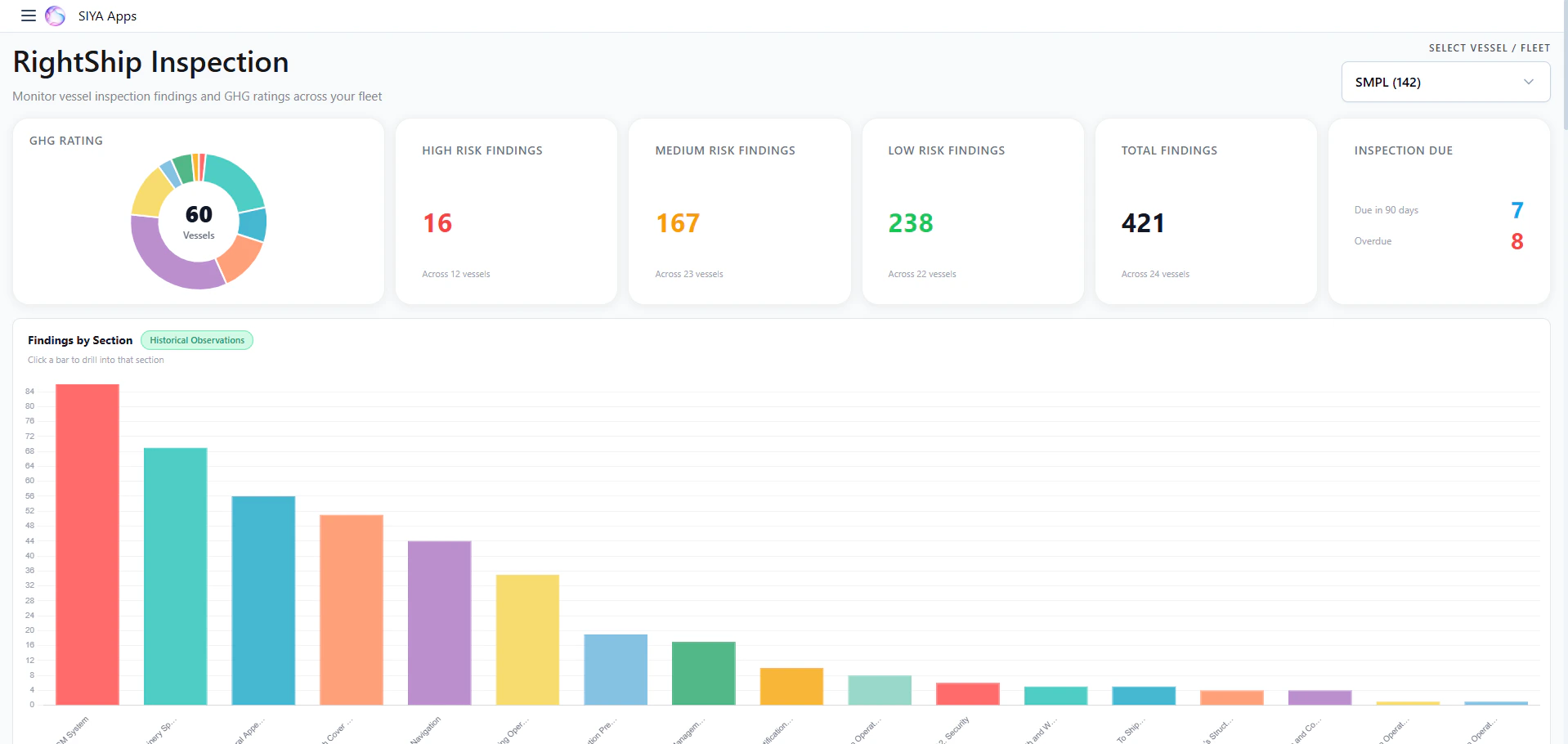Viewport: 1568px width, 744px height.
Task: Click the 'Across 22 vessels' text
Action: [x=922, y=274]
